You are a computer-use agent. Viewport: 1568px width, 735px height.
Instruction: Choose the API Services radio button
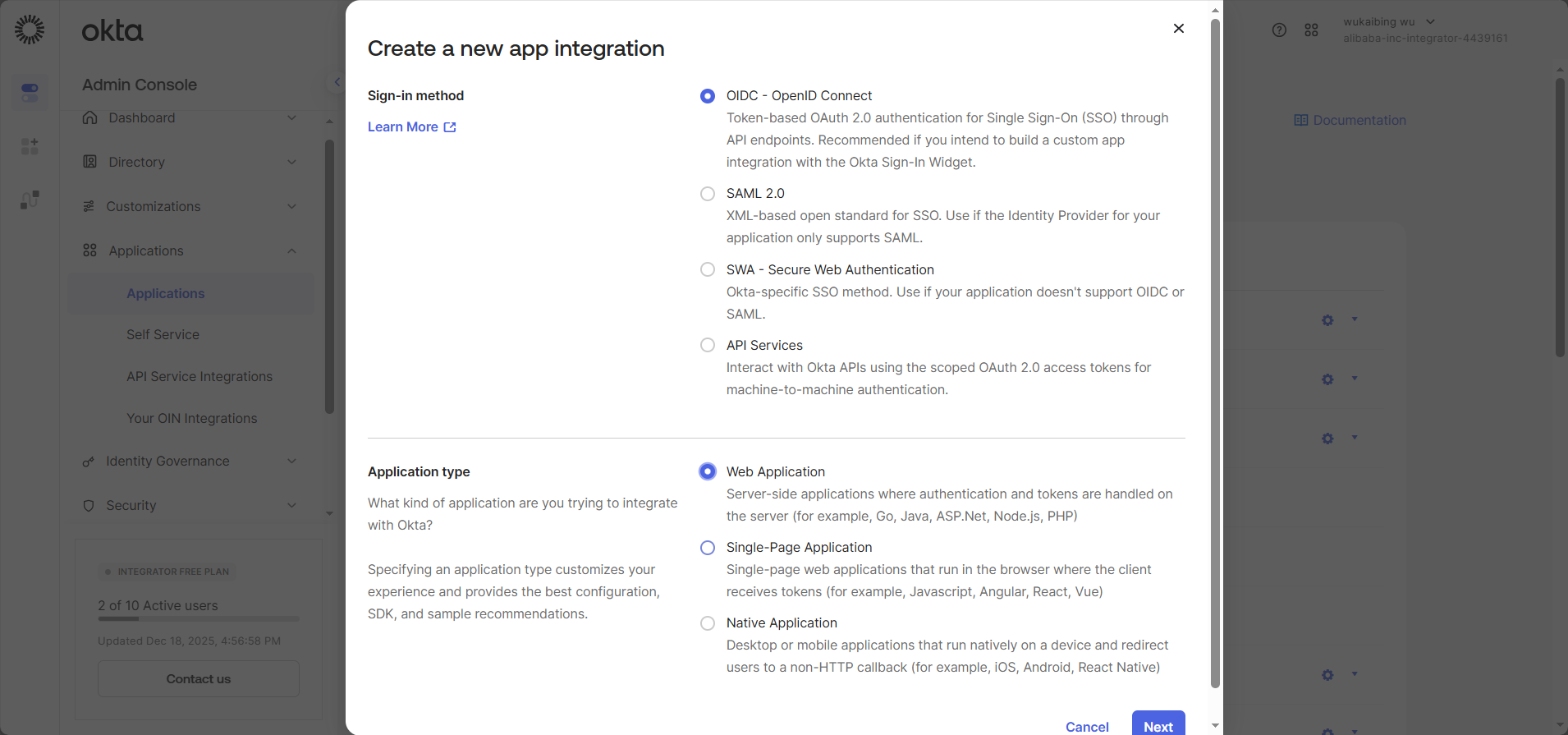pos(708,345)
